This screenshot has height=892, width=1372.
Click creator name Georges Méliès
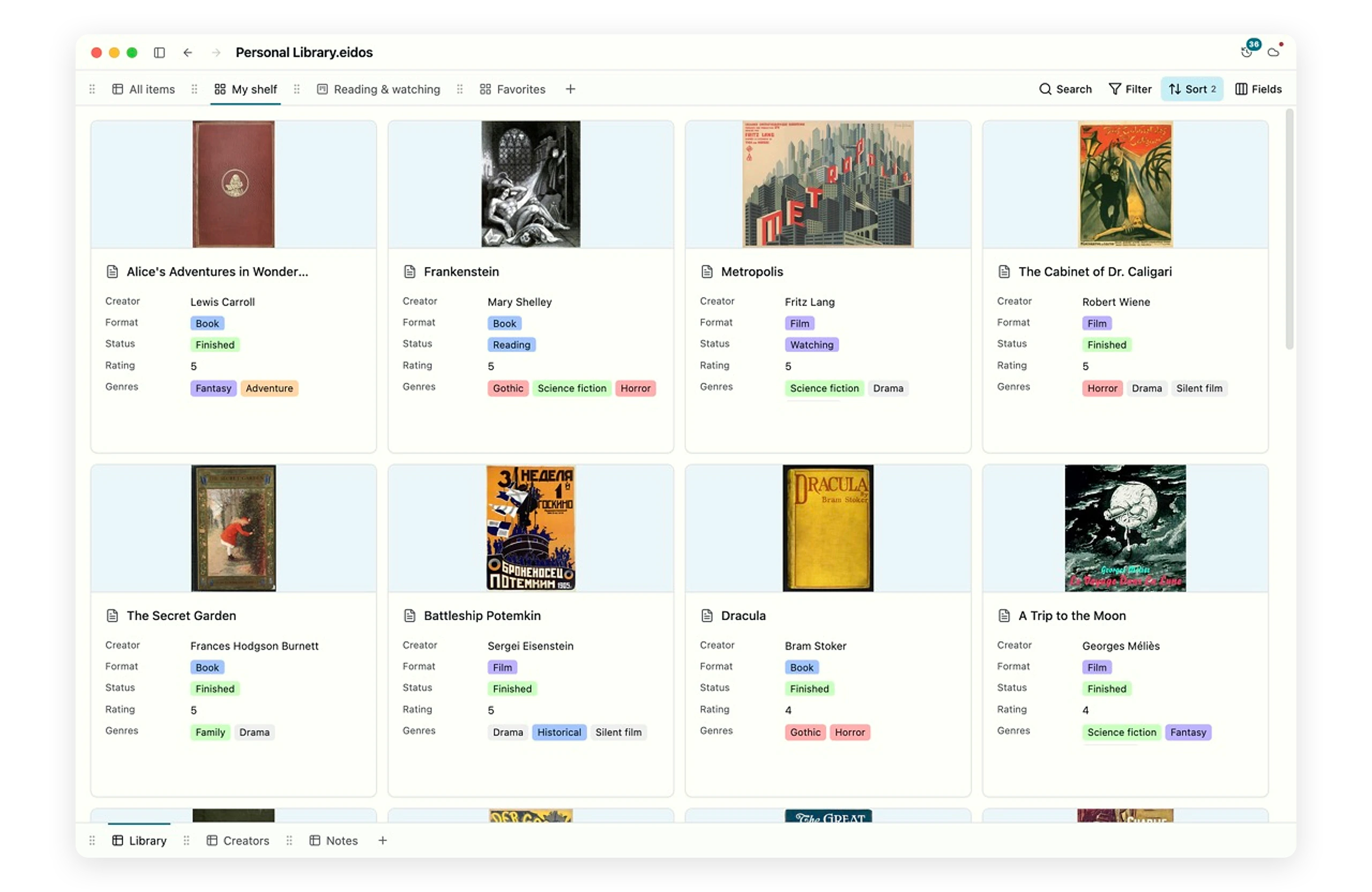1121,646
